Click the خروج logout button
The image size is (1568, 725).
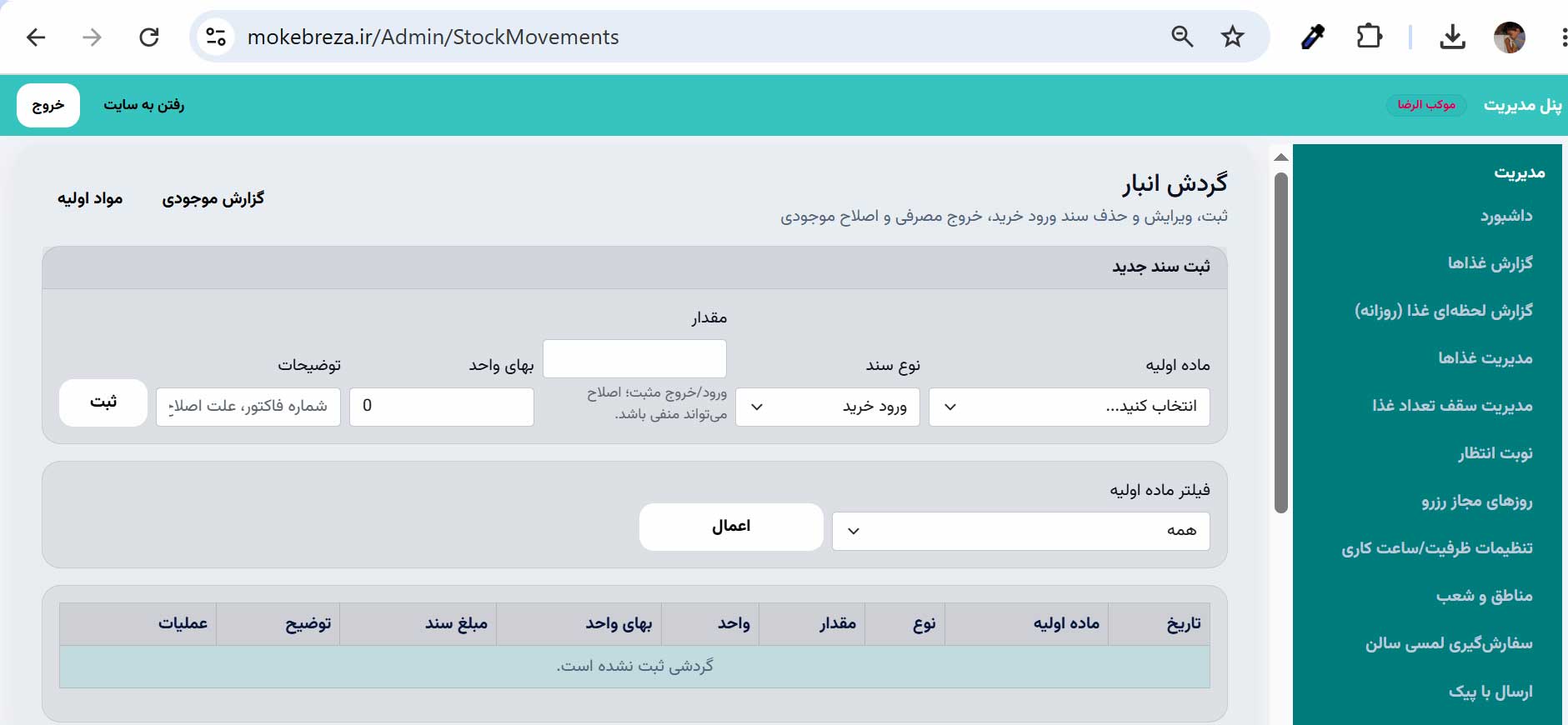pos(48,105)
